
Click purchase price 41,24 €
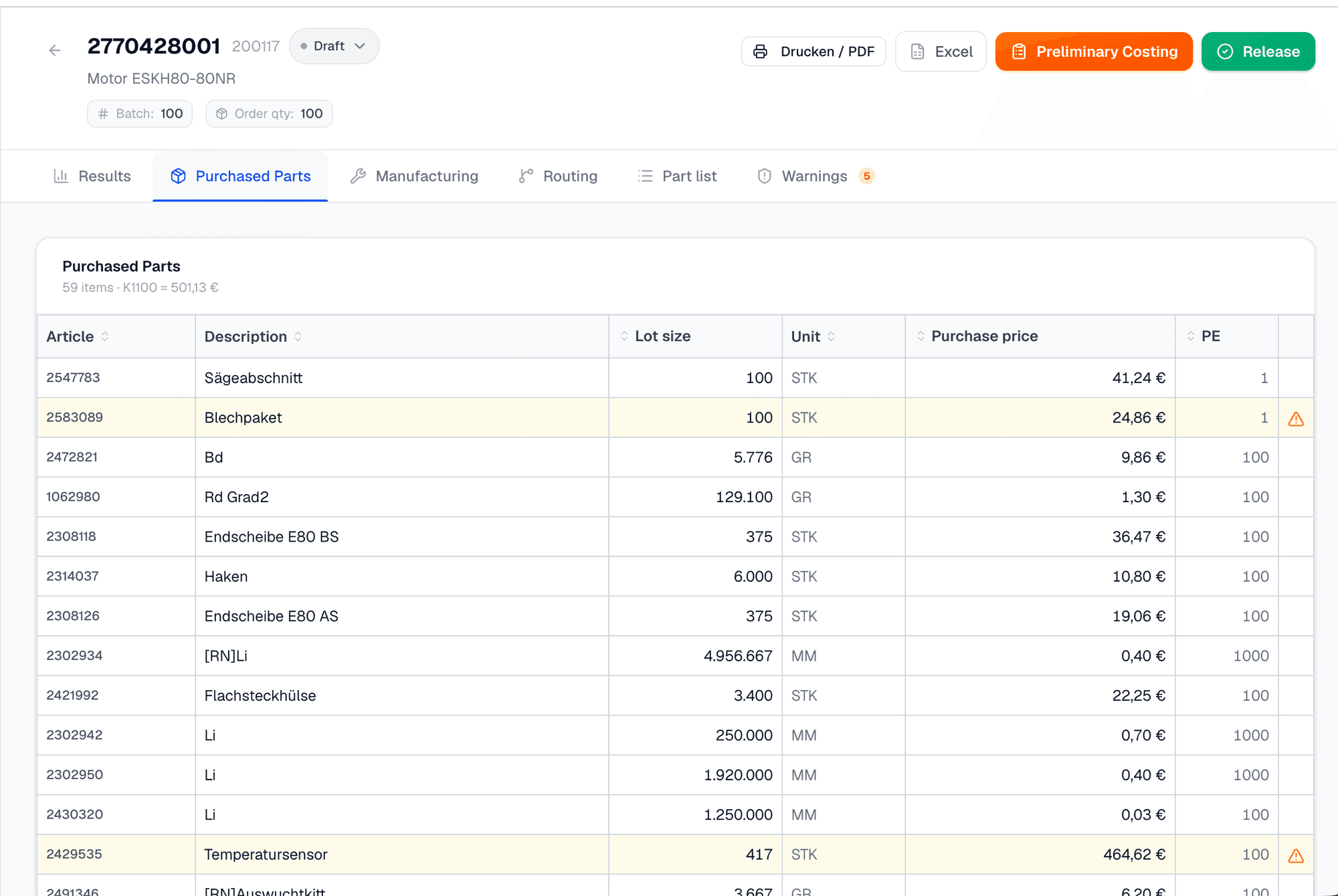[x=1139, y=378]
